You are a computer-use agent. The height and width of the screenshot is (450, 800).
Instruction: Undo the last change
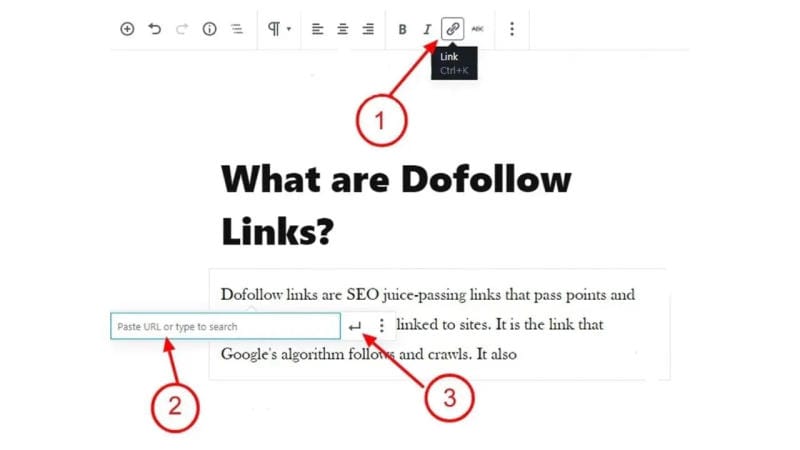154,29
